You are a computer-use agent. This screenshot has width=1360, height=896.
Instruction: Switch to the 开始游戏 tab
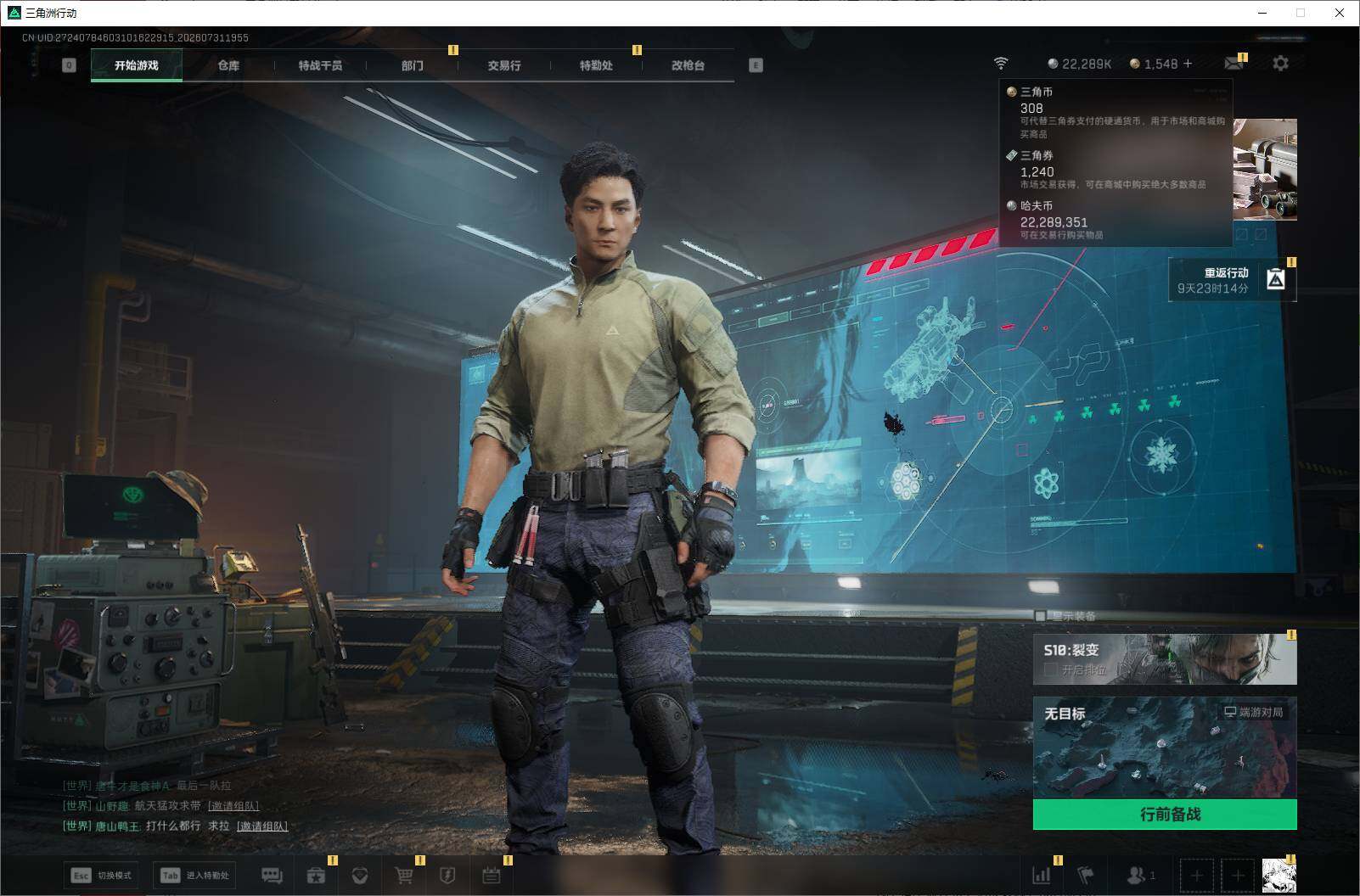[137, 65]
